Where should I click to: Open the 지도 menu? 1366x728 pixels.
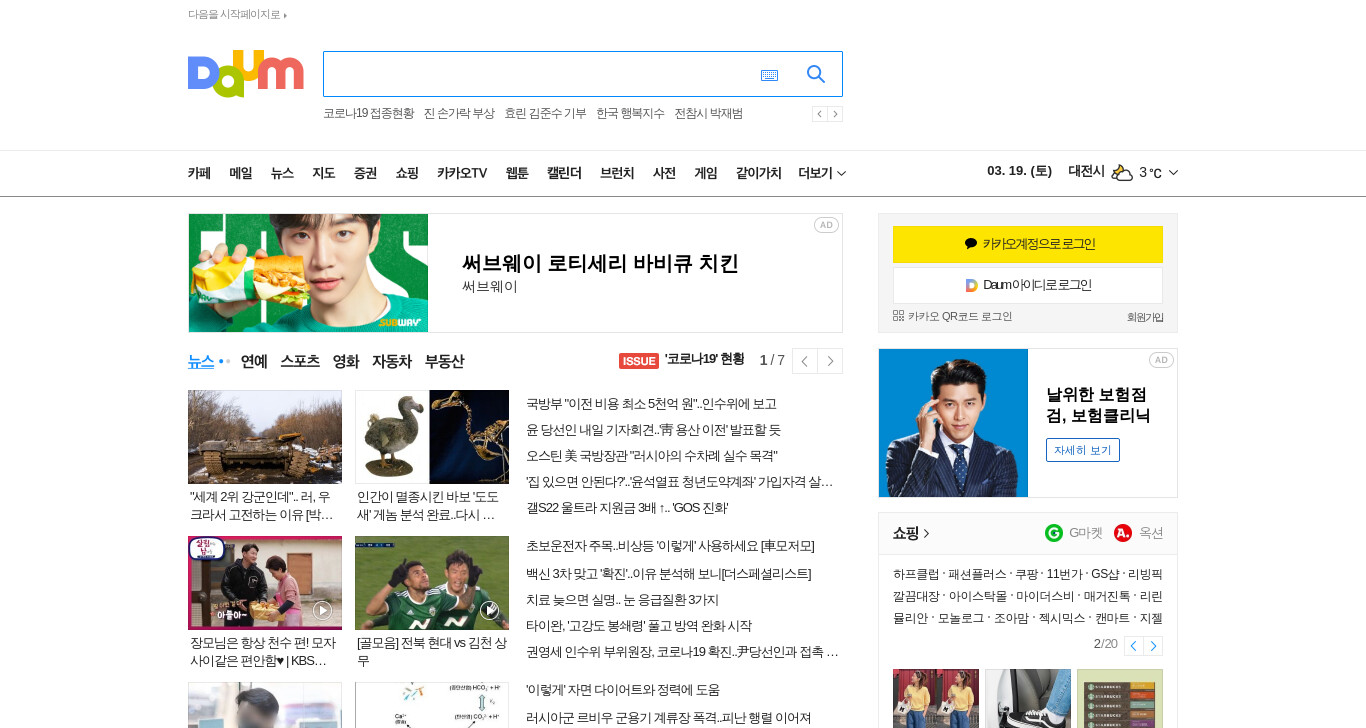click(324, 173)
